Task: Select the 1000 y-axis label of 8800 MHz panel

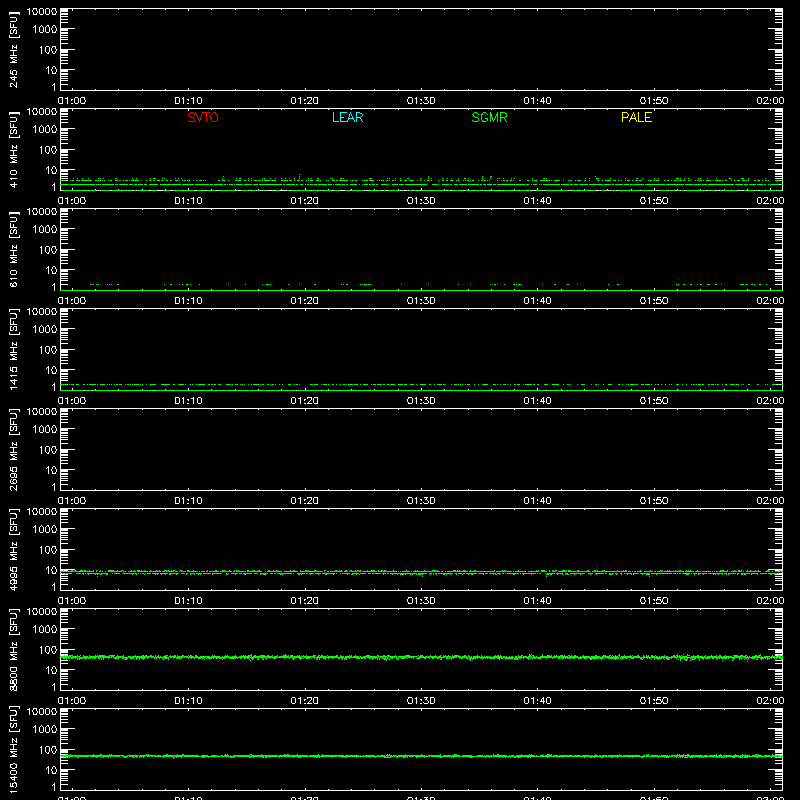Action: point(45,630)
